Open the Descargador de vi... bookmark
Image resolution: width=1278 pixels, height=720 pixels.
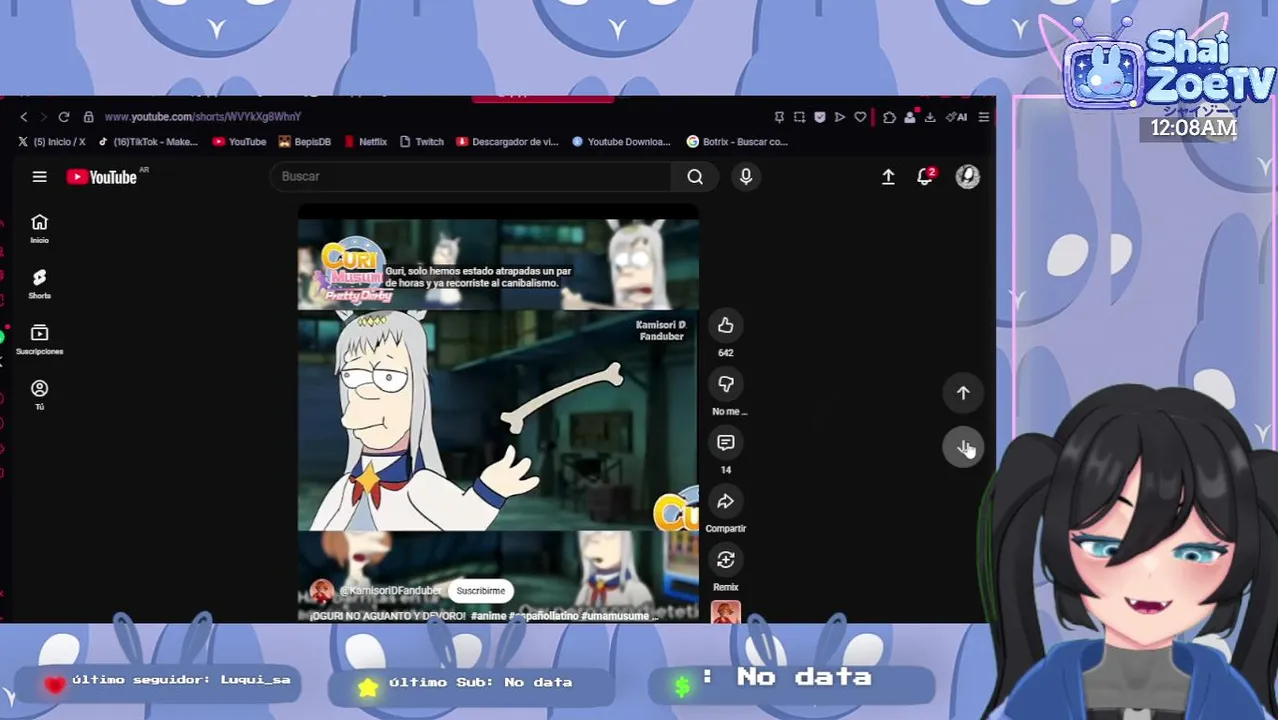(x=507, y=142)
